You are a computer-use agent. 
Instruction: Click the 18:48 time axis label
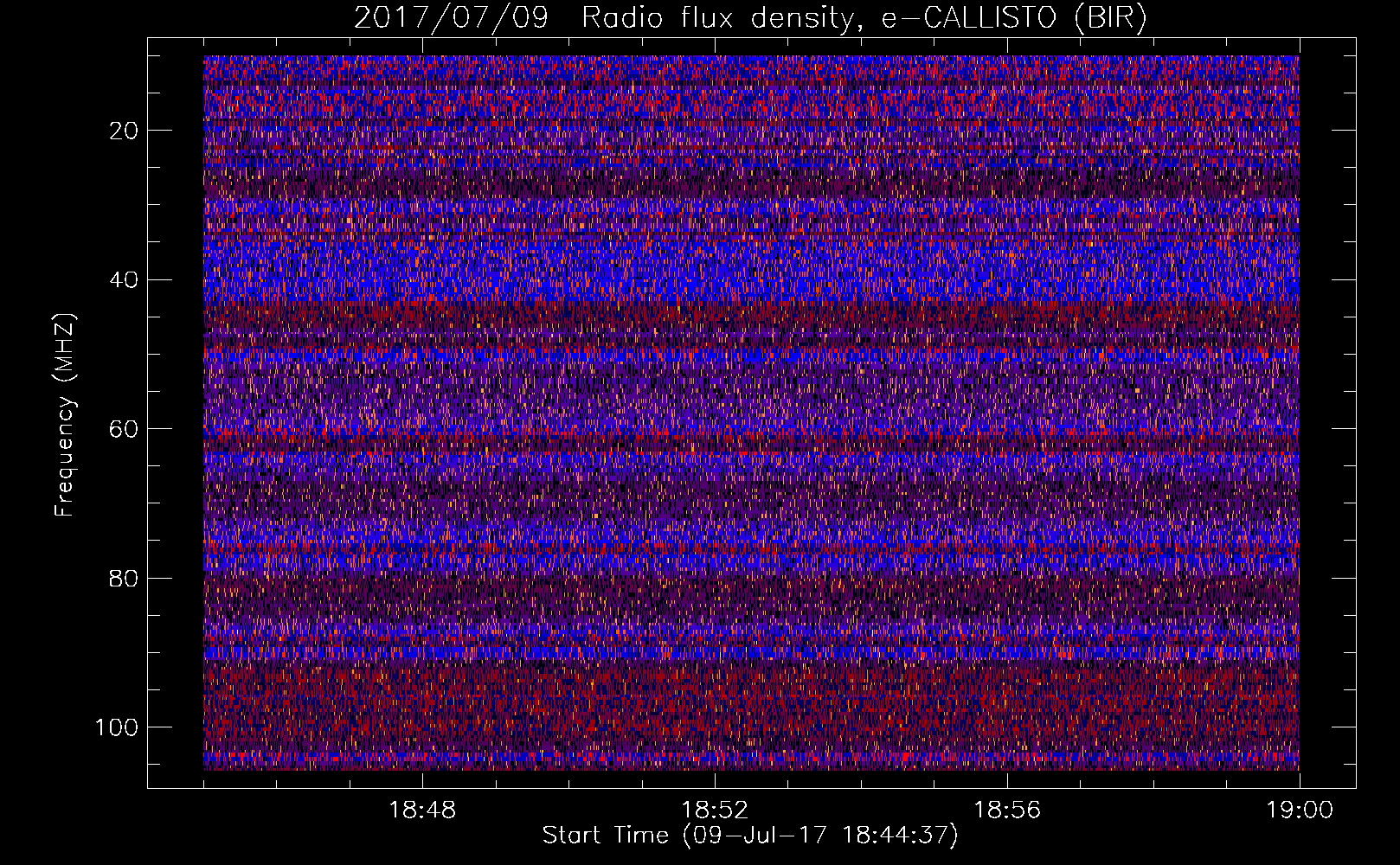pos(422,811)
